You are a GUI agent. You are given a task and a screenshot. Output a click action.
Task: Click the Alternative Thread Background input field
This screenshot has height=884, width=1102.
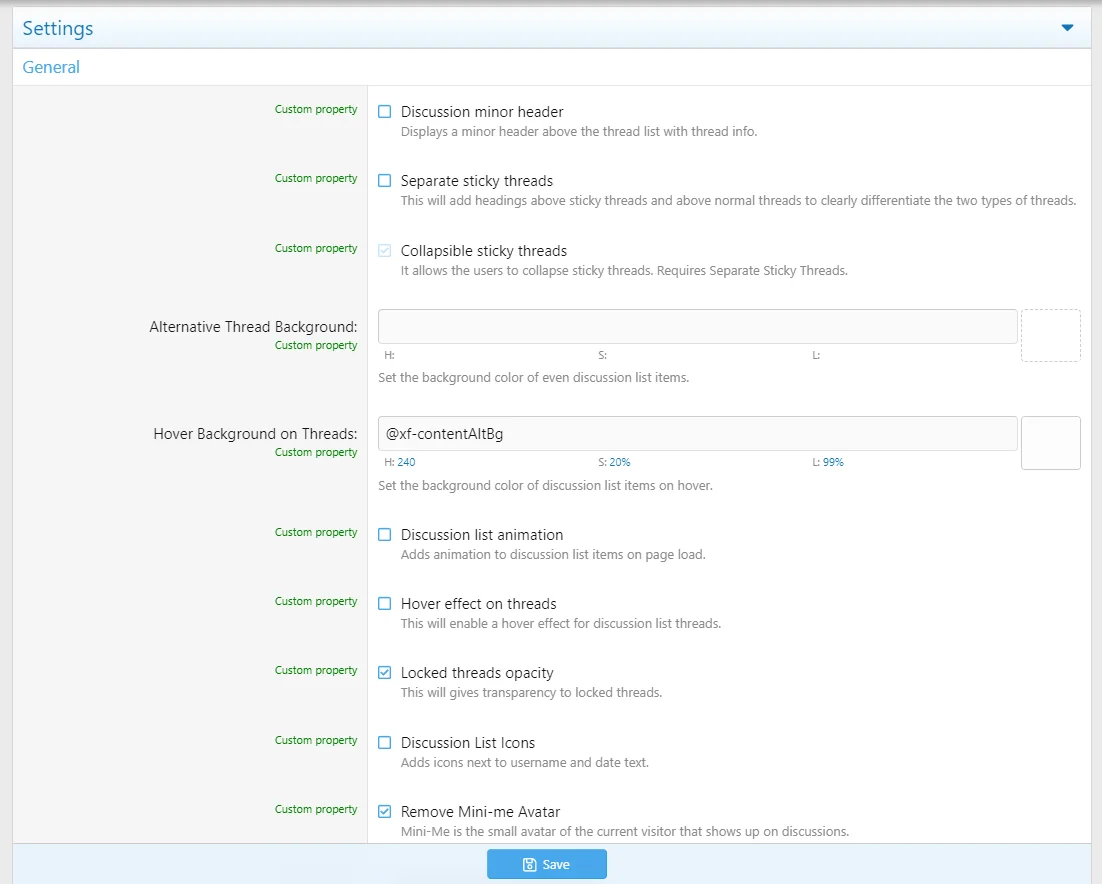697,327
